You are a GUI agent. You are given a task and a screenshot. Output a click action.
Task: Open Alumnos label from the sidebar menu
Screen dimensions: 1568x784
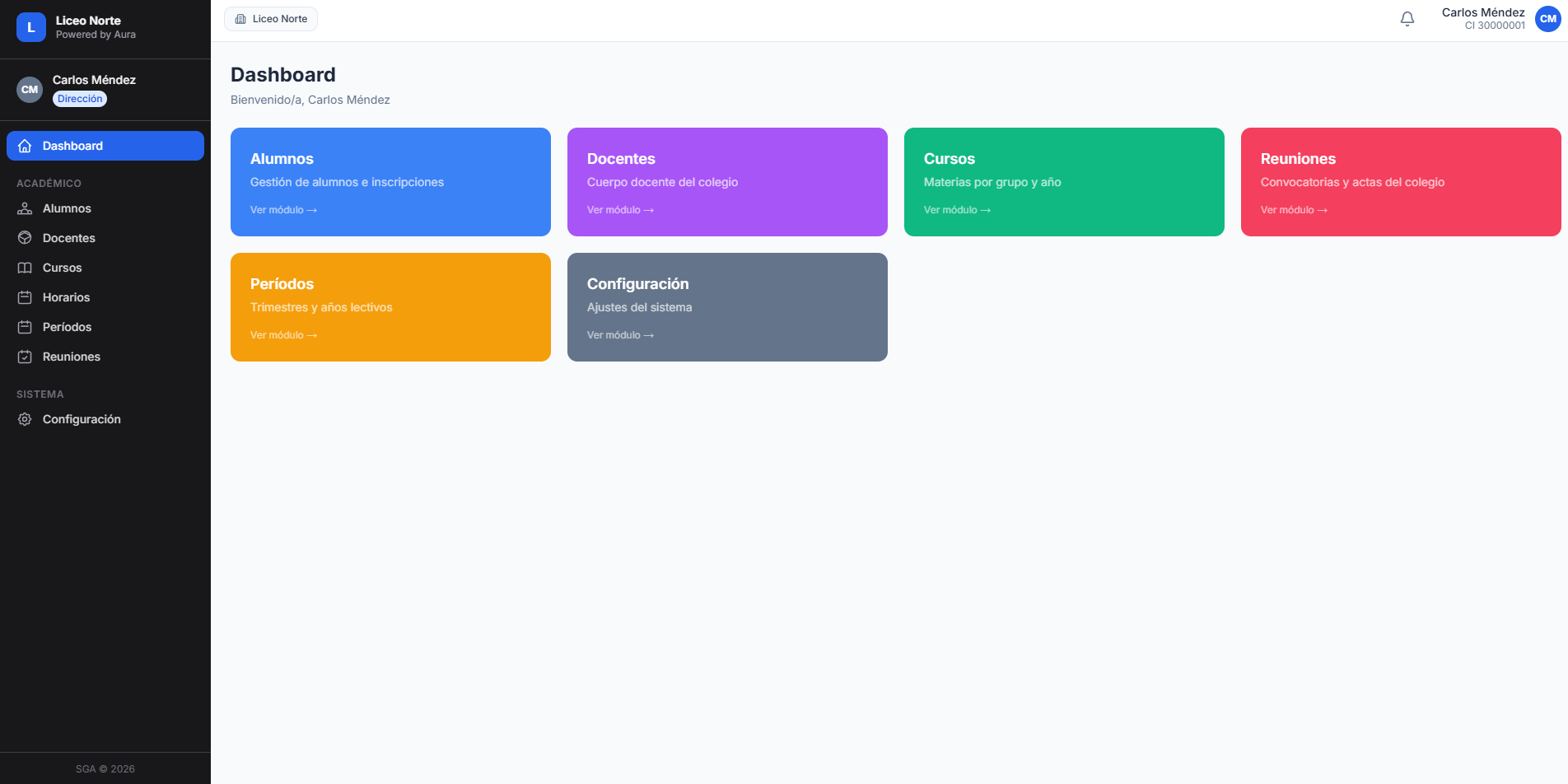tap(67, 208)
